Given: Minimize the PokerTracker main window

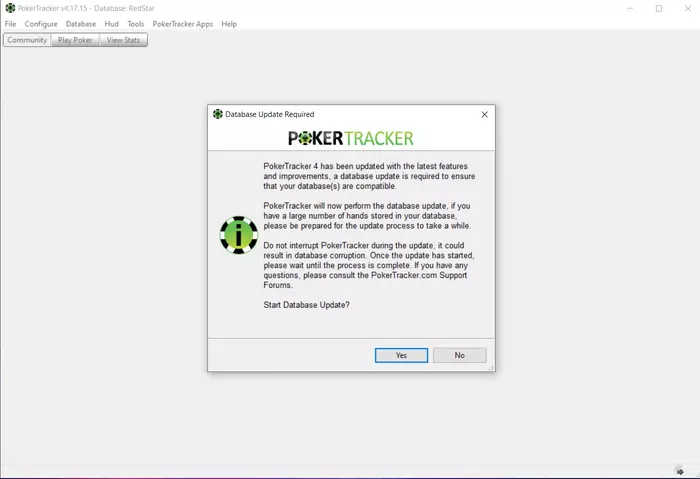Looking at the screenshot, I should [x=630, y=8].
